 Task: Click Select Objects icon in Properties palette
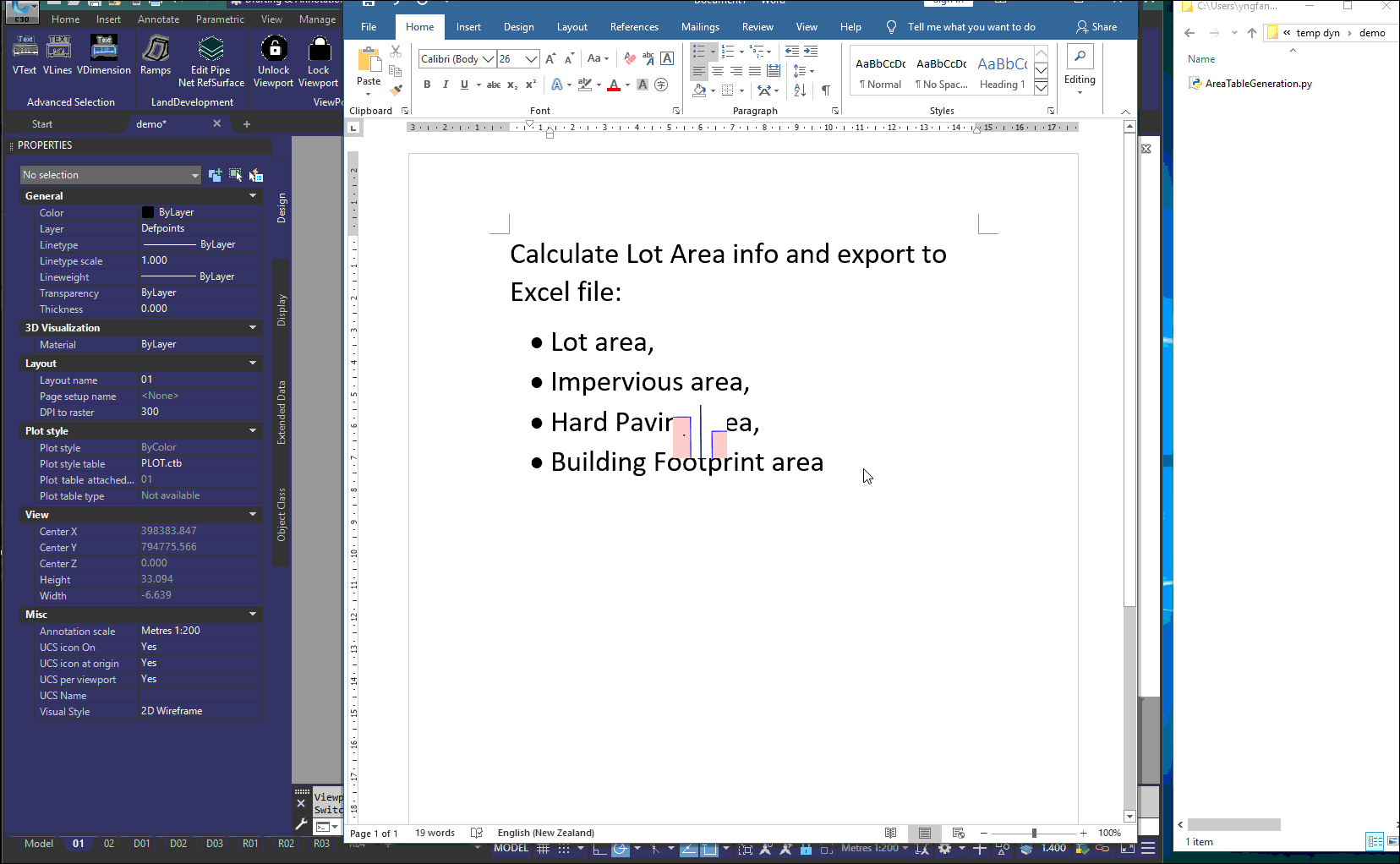click(x=236, y=175)
